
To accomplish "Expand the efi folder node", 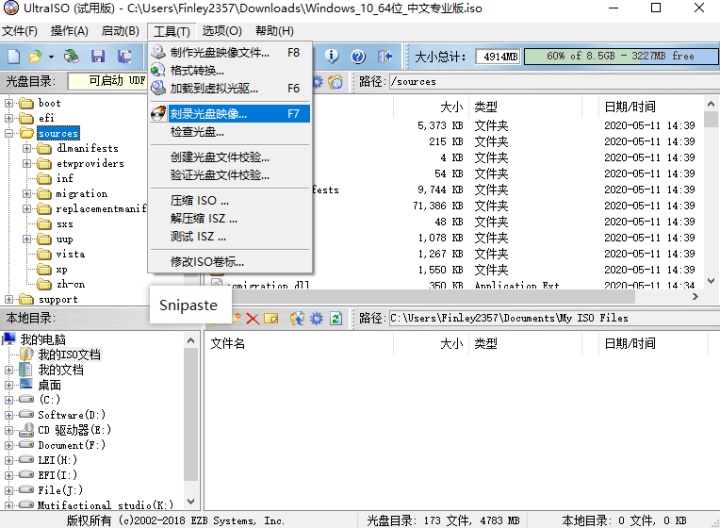I will 9,118.
